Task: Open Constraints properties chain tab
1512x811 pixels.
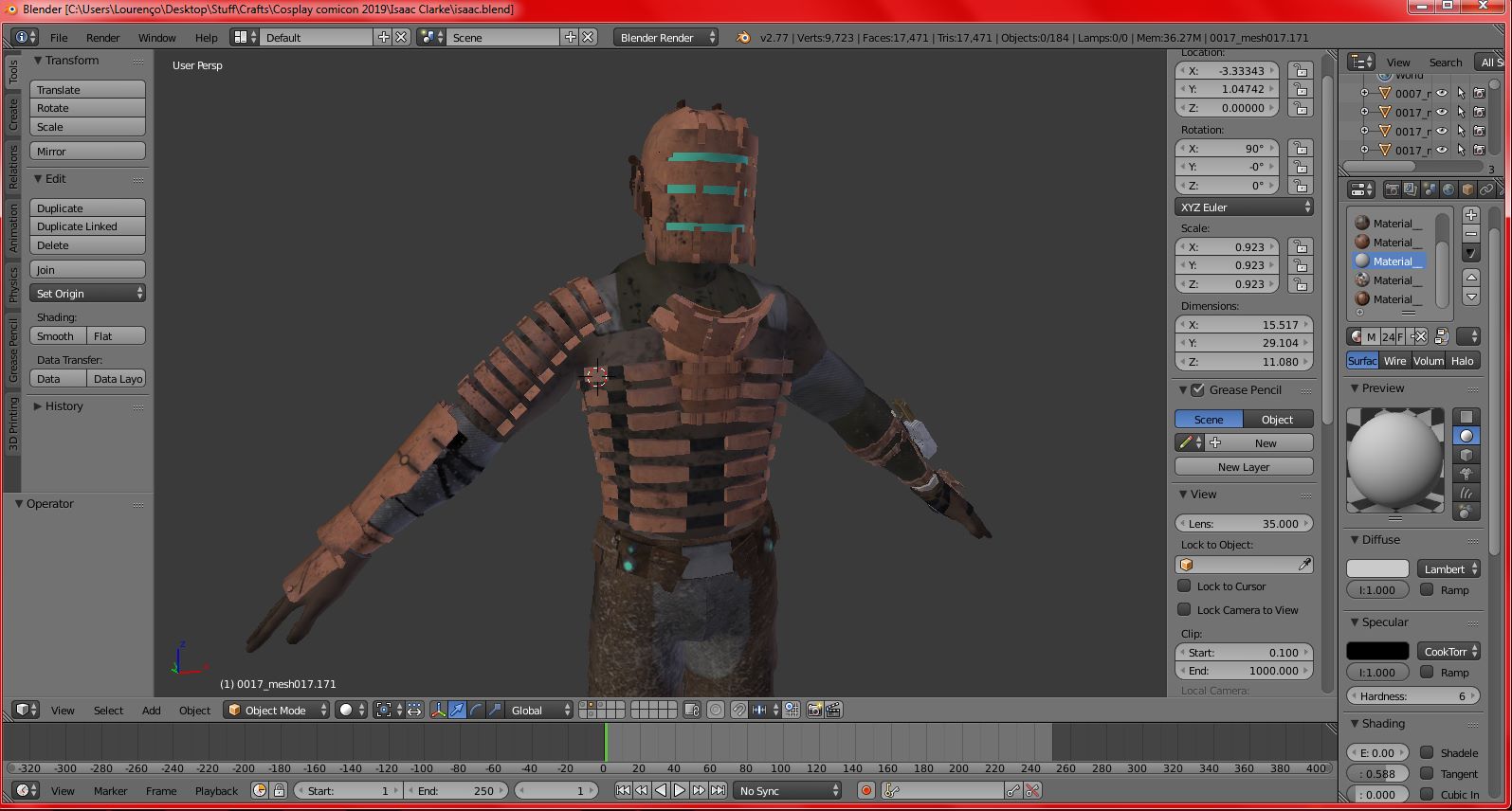Action: point(1486,189)
